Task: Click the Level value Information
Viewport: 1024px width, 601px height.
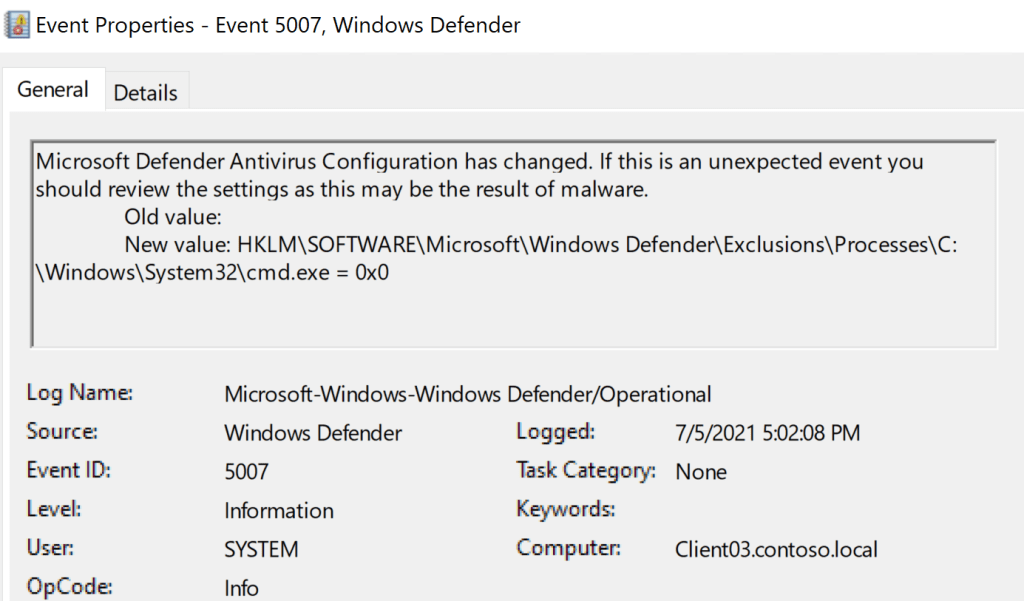Action: pos(279,511)
